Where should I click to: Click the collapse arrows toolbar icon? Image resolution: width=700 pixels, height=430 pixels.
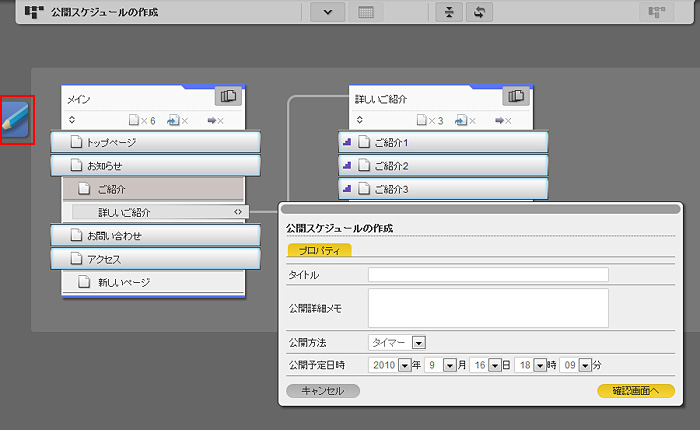pyautogui.click(x=449, y=12)
